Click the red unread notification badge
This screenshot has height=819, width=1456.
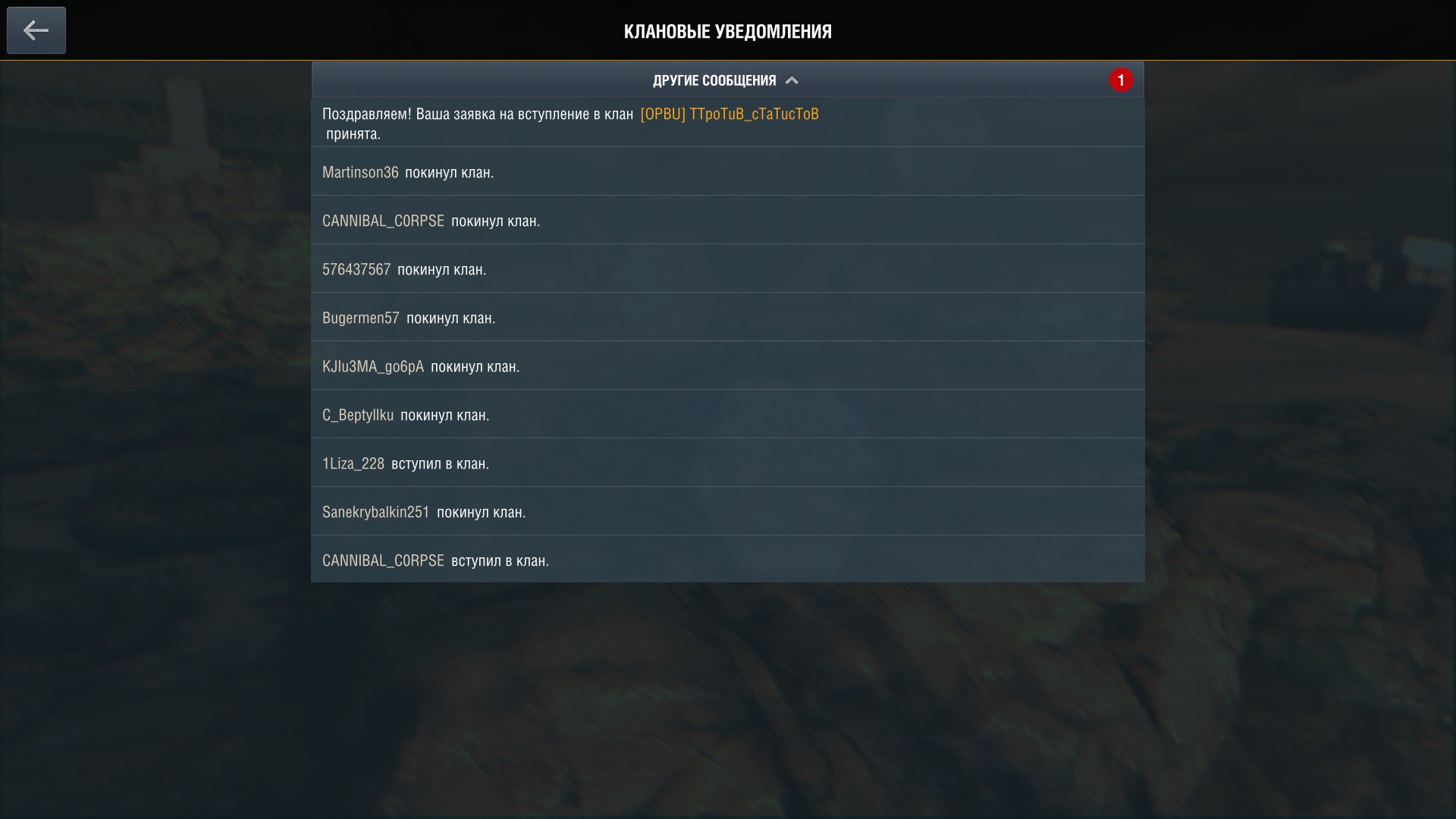[x=1121, y=80]
